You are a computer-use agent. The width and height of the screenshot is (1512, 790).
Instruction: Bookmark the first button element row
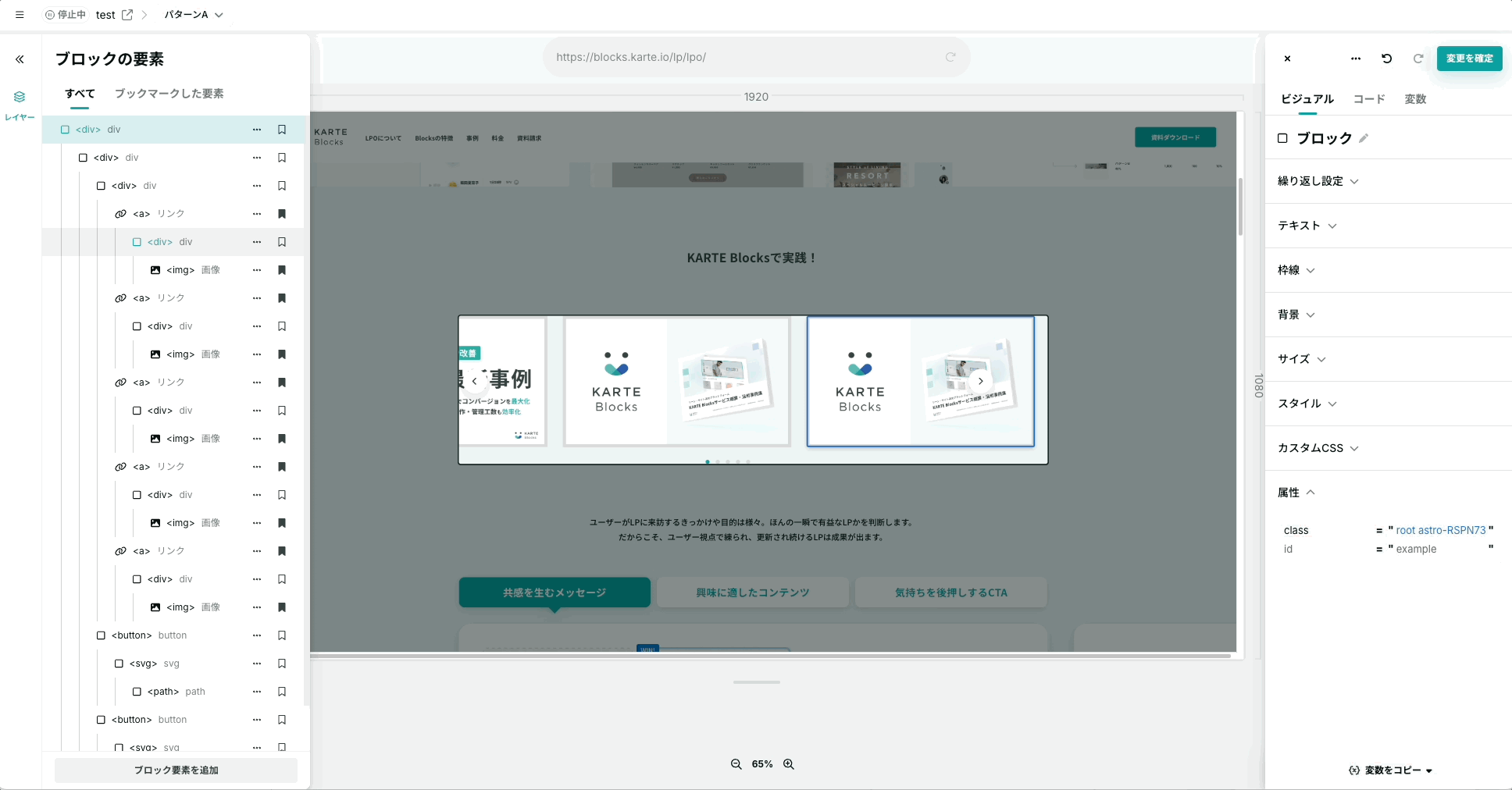(x=282, y=635)
